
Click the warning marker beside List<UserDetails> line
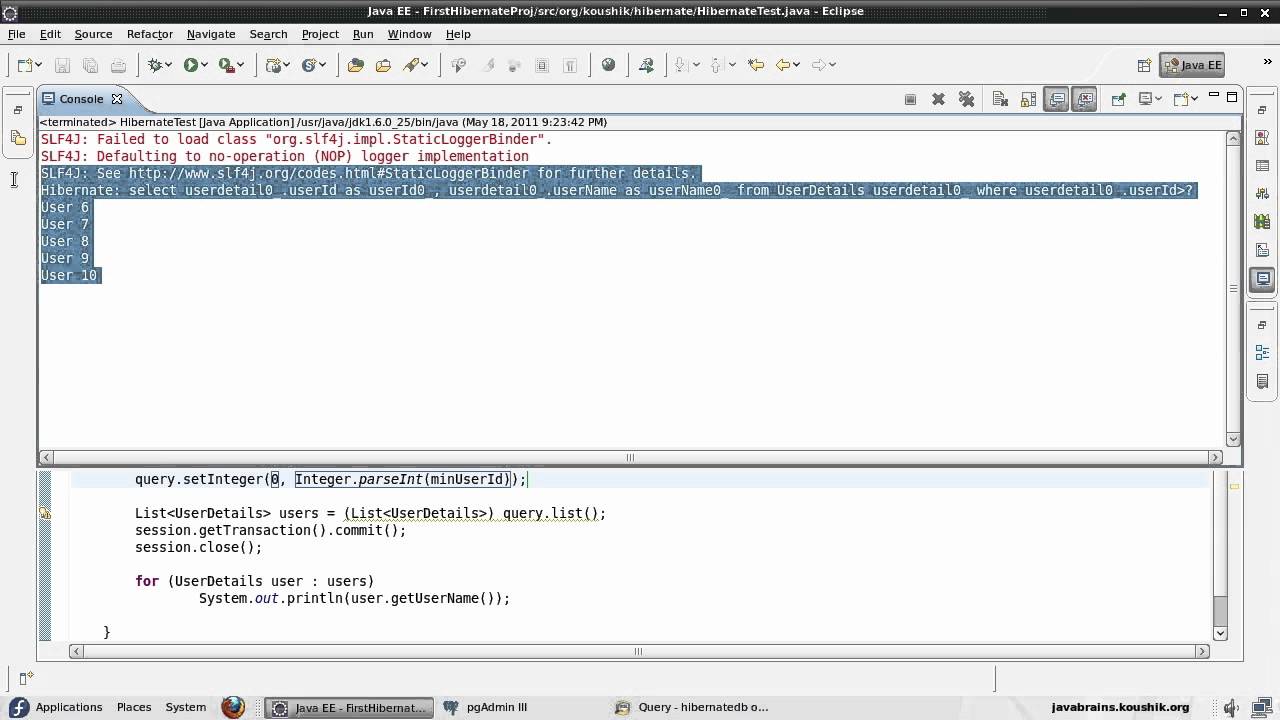coord(45,513)
